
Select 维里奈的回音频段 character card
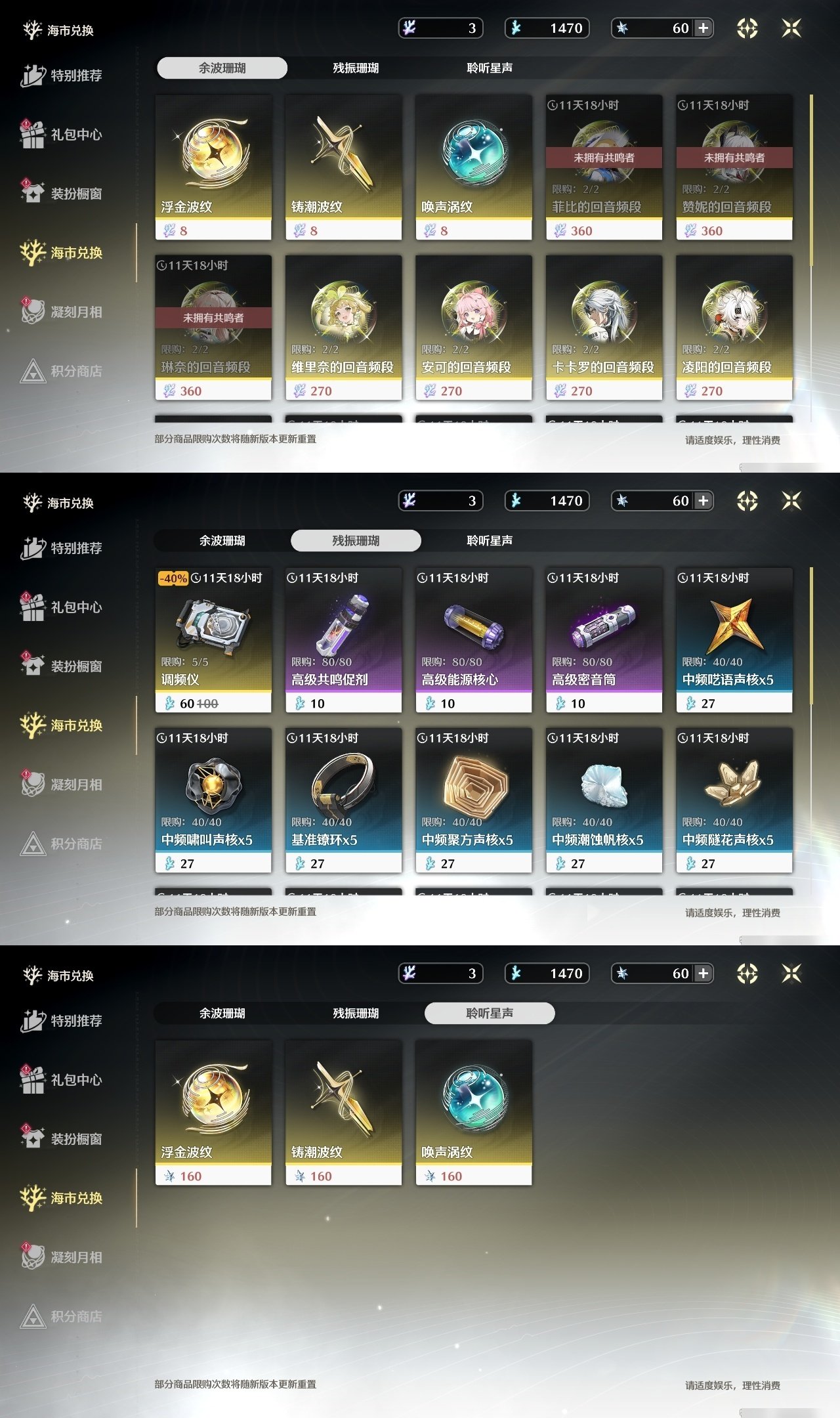point(343,328)
